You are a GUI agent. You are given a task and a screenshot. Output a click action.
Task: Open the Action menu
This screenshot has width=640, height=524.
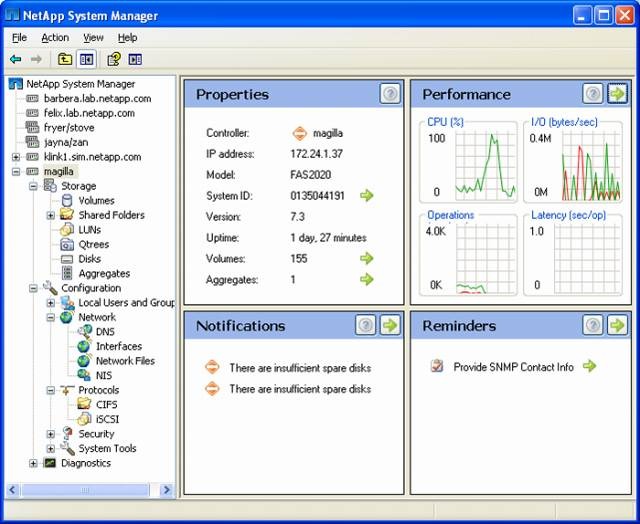55,38
